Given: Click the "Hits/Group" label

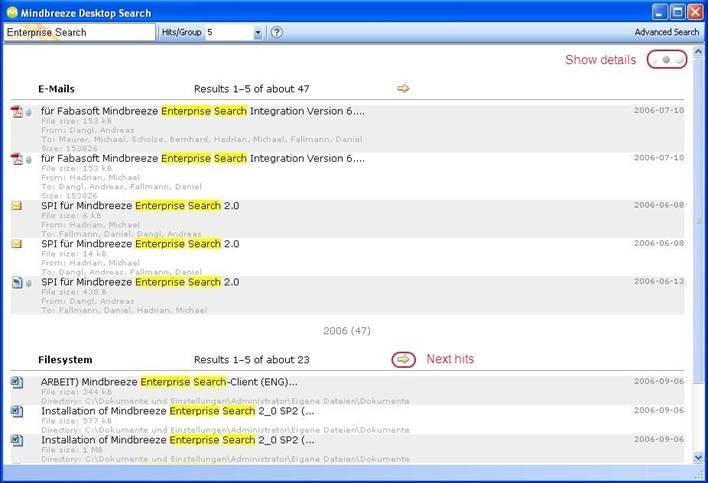Looking at the screenshot, I should point(182,32).
